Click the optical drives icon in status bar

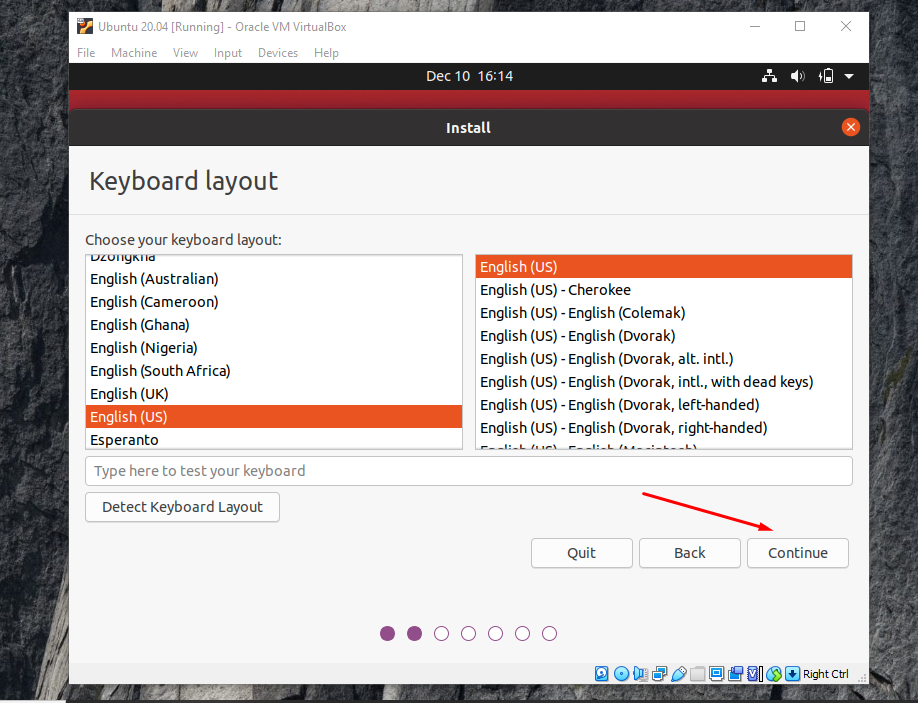point(621,673)
